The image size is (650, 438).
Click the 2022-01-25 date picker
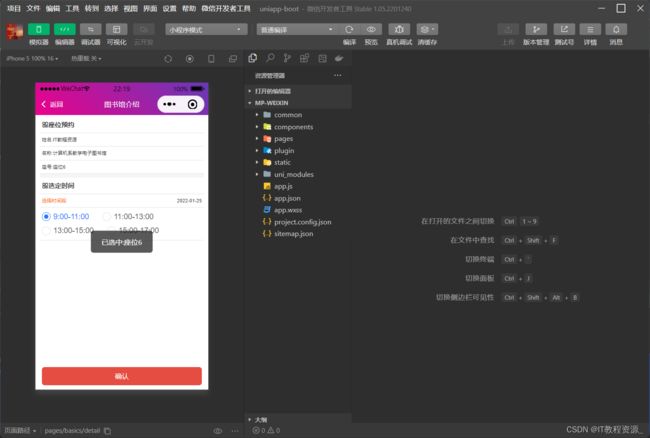click(189, 201)
